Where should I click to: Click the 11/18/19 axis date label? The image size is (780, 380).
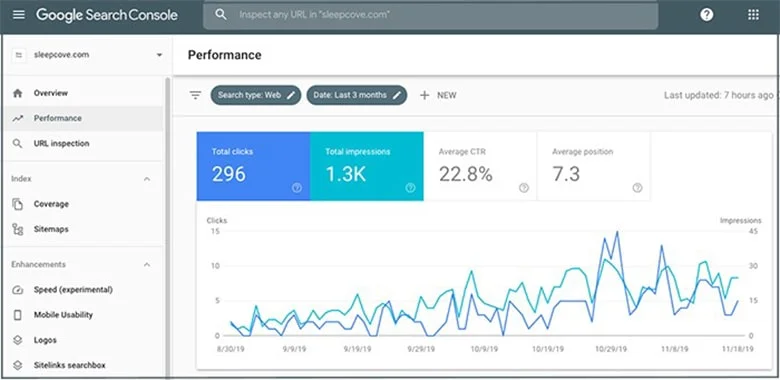tap(738, 349)
